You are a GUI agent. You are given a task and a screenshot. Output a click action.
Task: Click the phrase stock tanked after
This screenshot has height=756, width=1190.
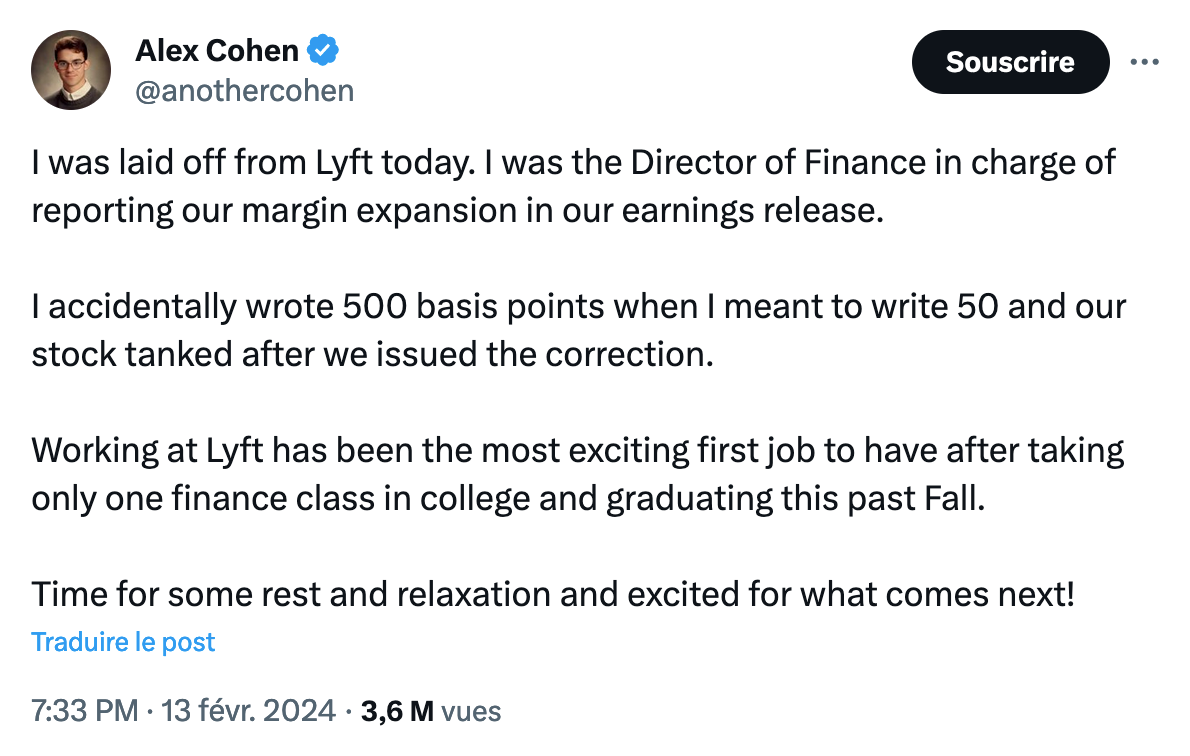[174, 354]
